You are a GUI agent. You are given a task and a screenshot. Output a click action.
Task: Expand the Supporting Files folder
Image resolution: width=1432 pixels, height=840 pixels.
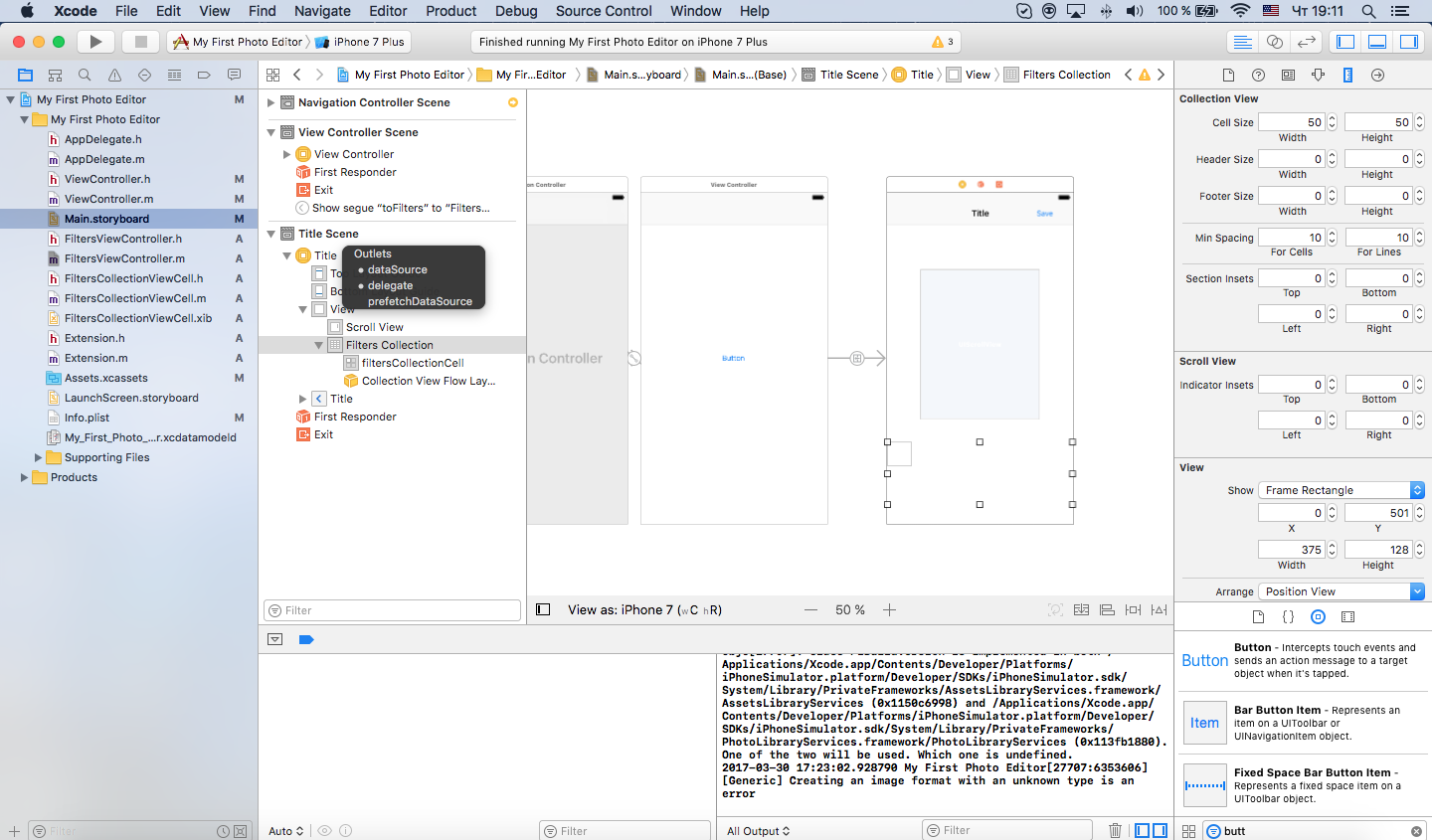pyautogui.click(x=39, y=457)
